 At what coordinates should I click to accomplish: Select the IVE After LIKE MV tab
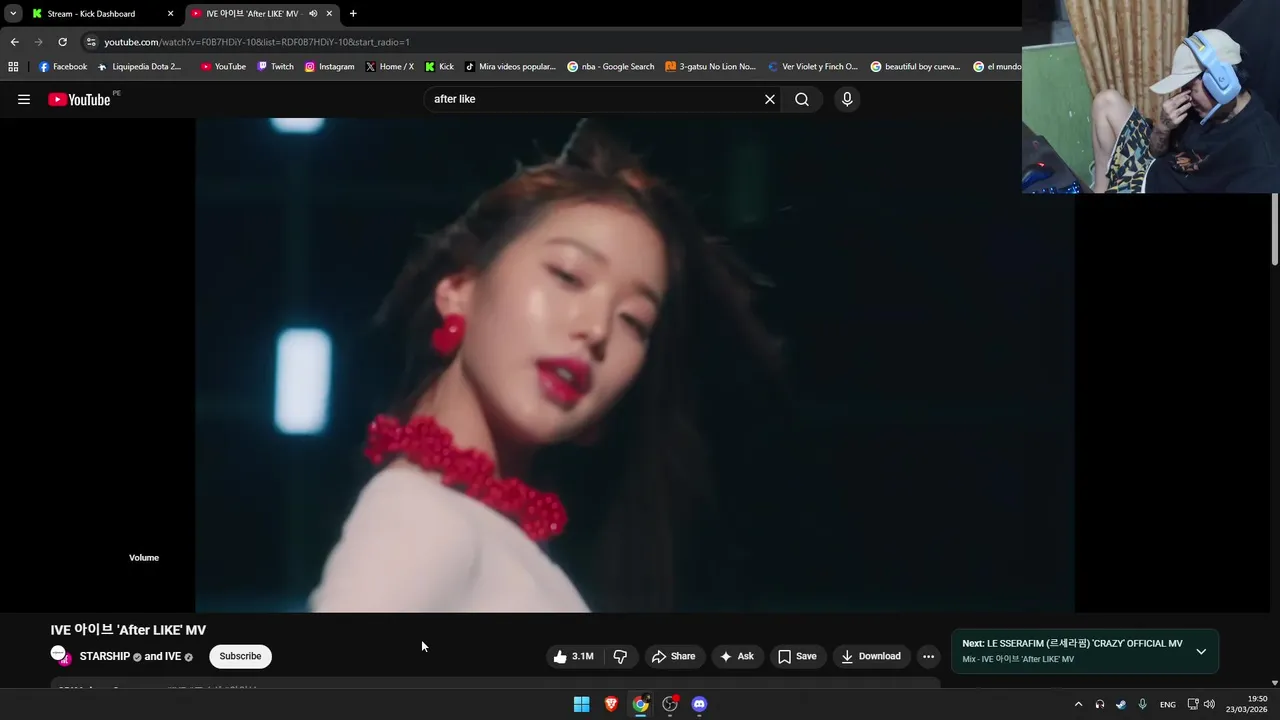click(x=252, y=14)
